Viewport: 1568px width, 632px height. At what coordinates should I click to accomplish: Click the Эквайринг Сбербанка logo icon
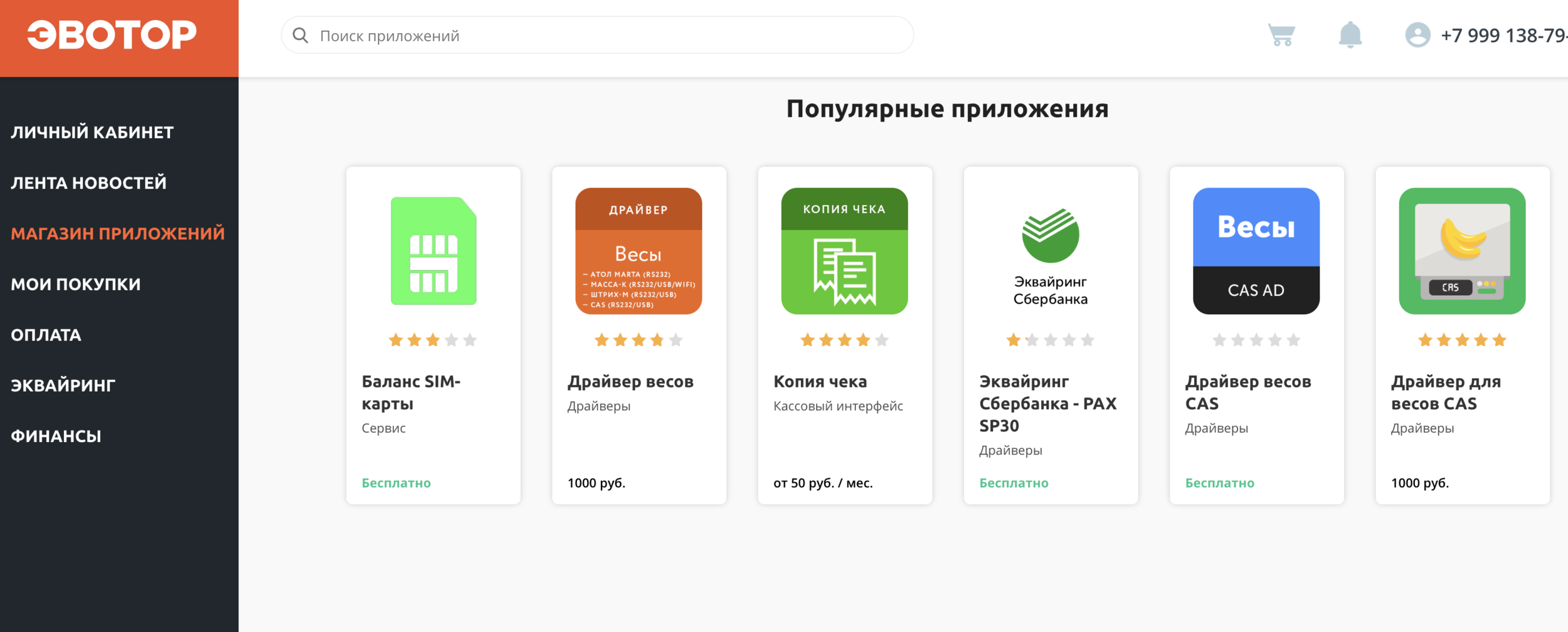click(x=1051, y=256)
